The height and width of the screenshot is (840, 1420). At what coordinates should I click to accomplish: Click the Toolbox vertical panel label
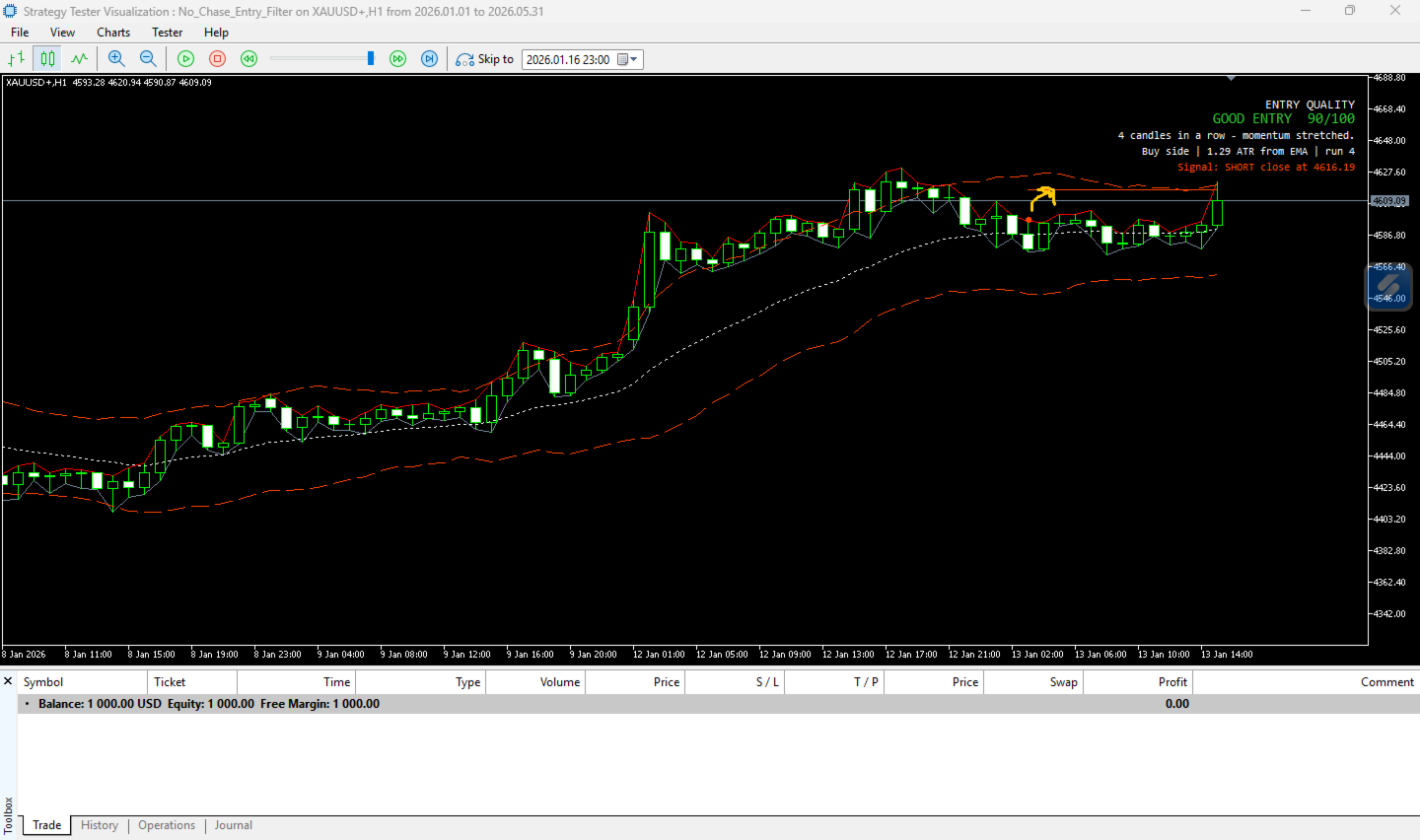pyautogui.click(x=8, y=814)
